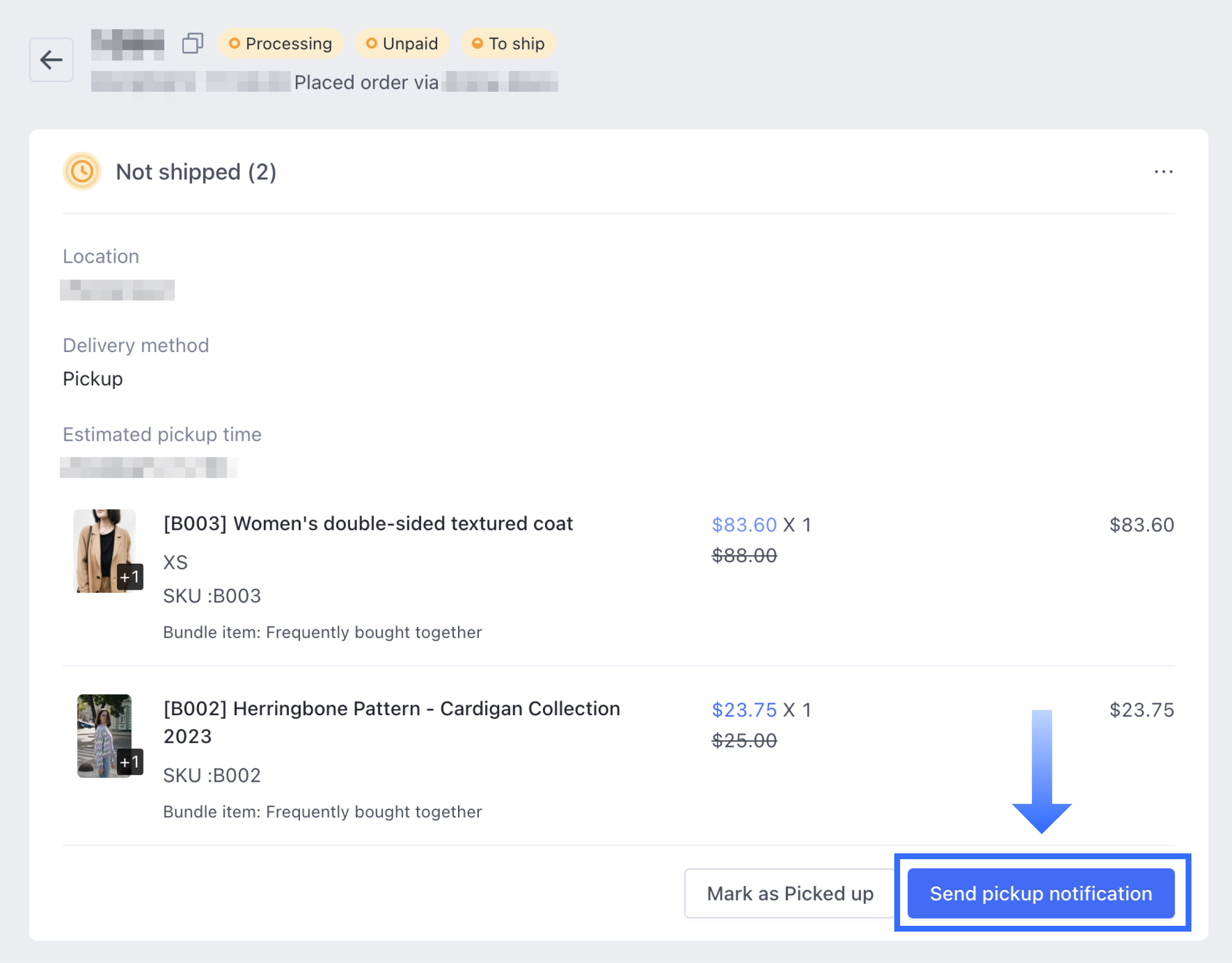Select the To ship status badge
The image size is (1232, 963).
508,43
